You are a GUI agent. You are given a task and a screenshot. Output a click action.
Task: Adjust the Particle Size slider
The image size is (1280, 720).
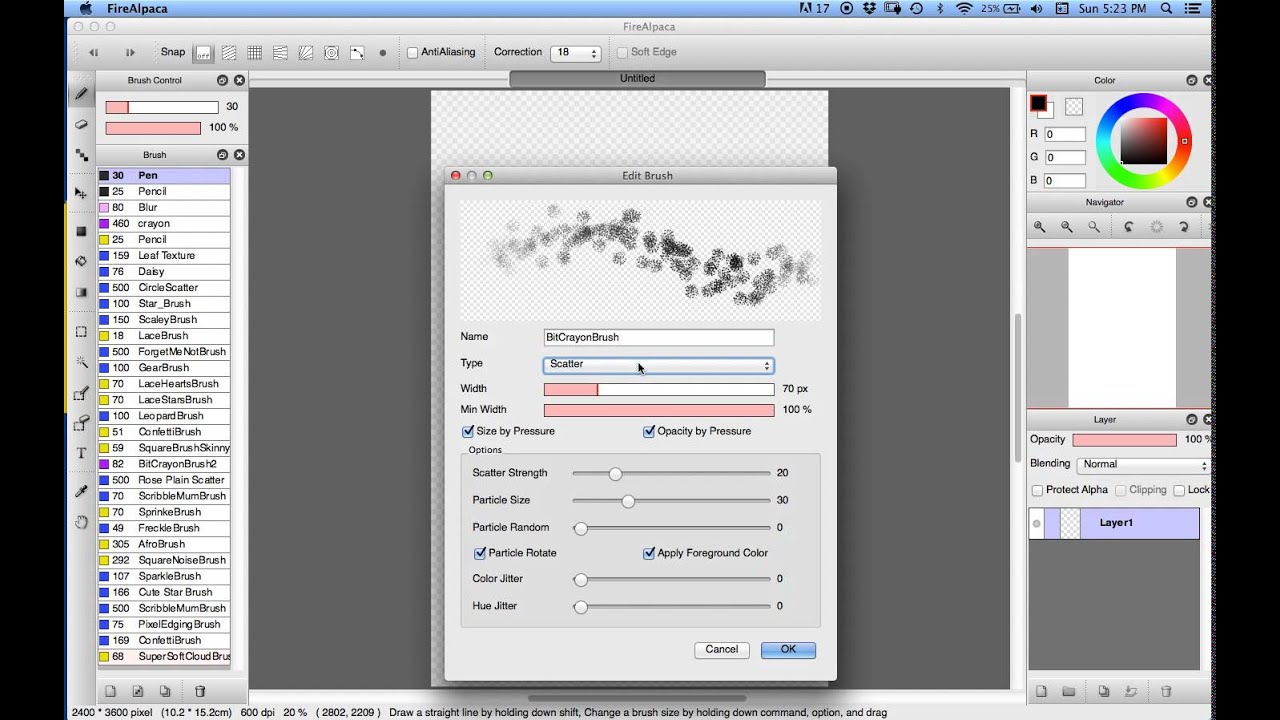click(x=628, y=501)
